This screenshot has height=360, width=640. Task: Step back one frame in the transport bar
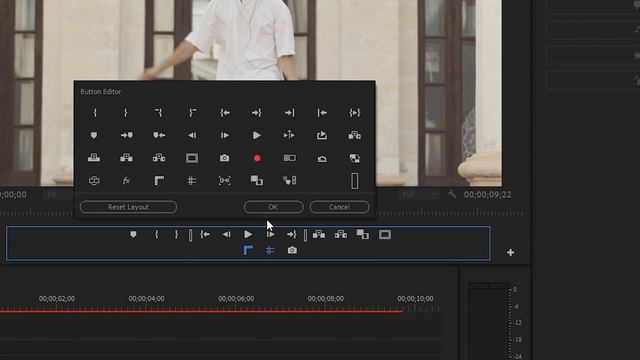click(x=227, y=234)
